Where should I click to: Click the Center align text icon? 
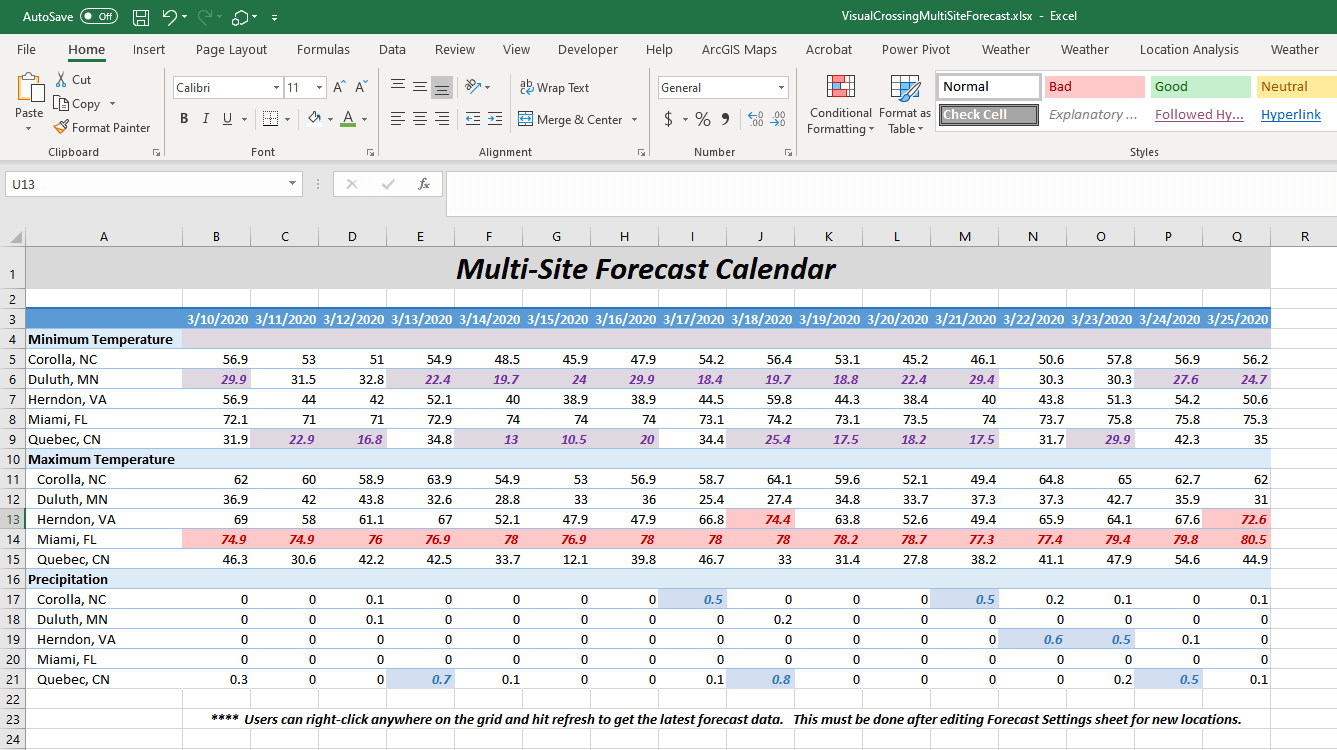point(419,119)
